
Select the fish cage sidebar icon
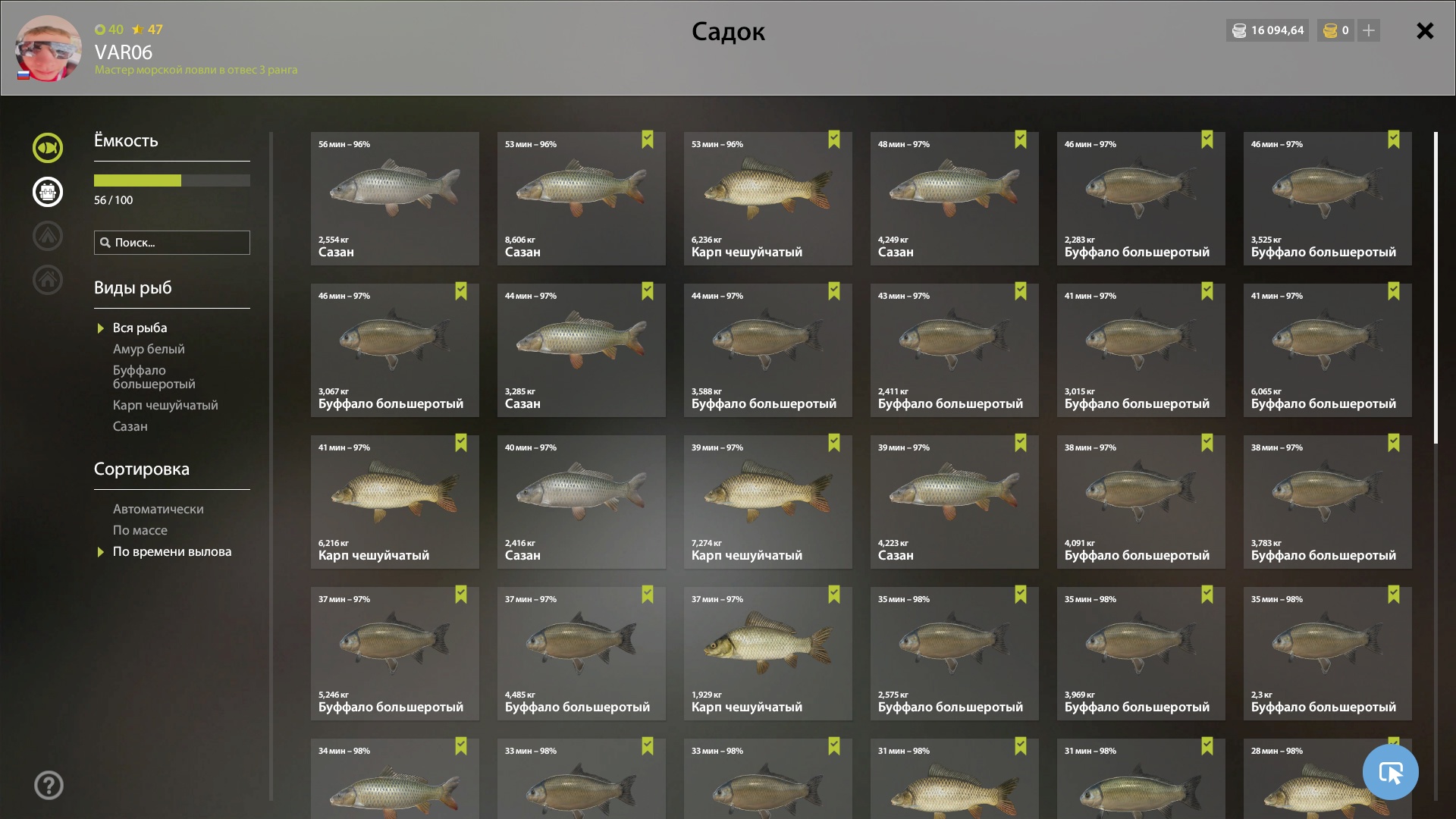click(x=48, y=192)
